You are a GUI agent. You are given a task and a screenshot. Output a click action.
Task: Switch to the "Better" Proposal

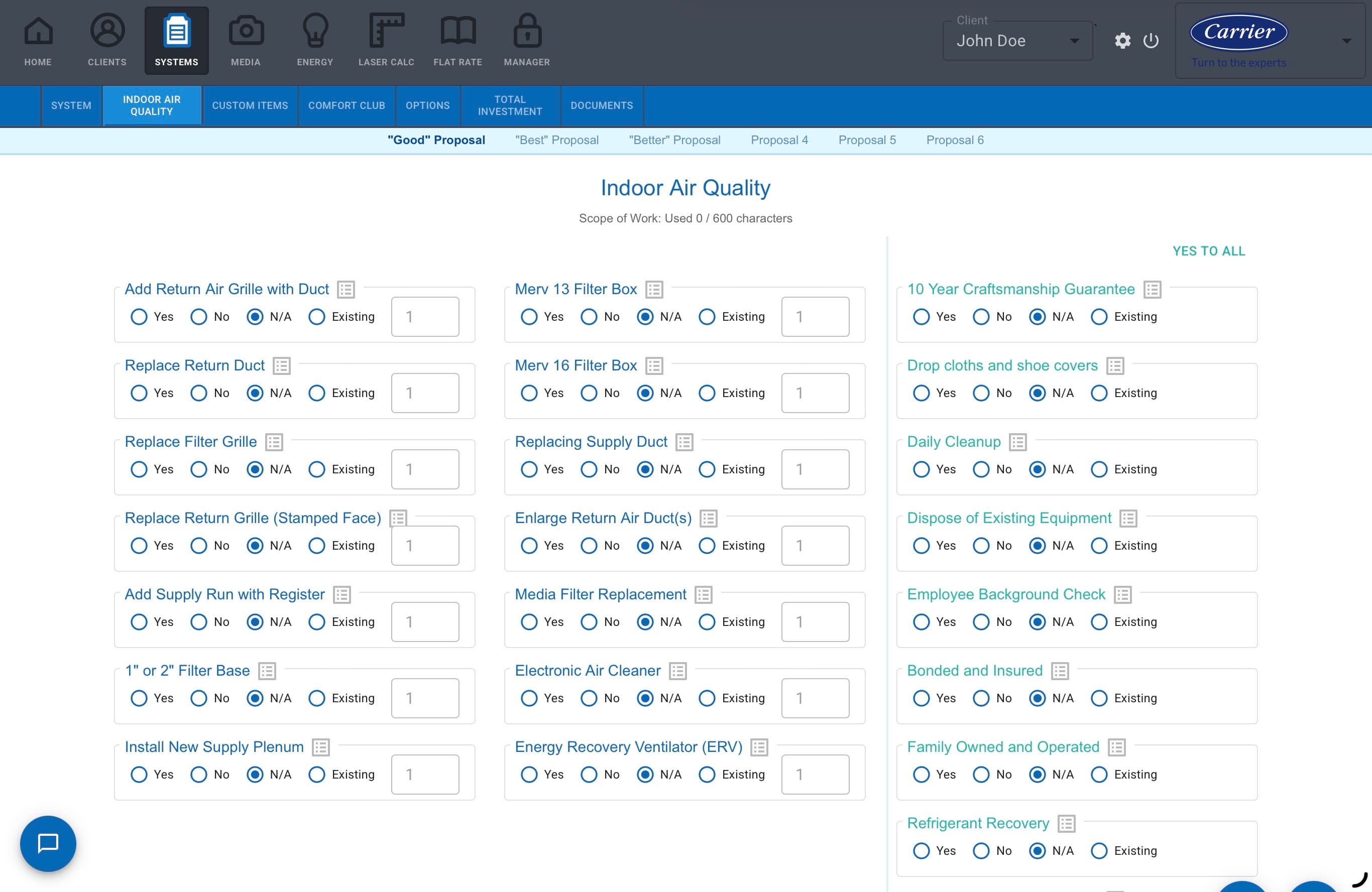[x=675, y=140]
